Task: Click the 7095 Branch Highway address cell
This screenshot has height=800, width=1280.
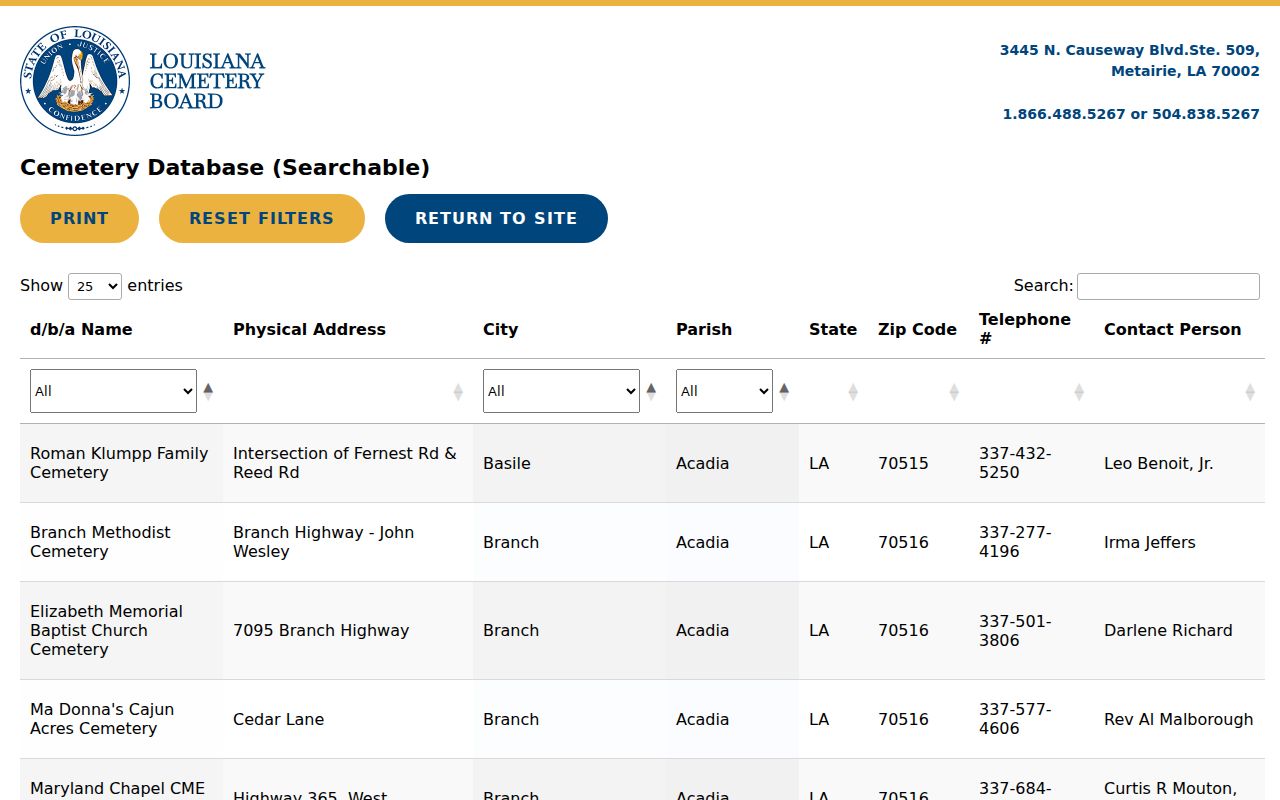Action: (348, 630)
